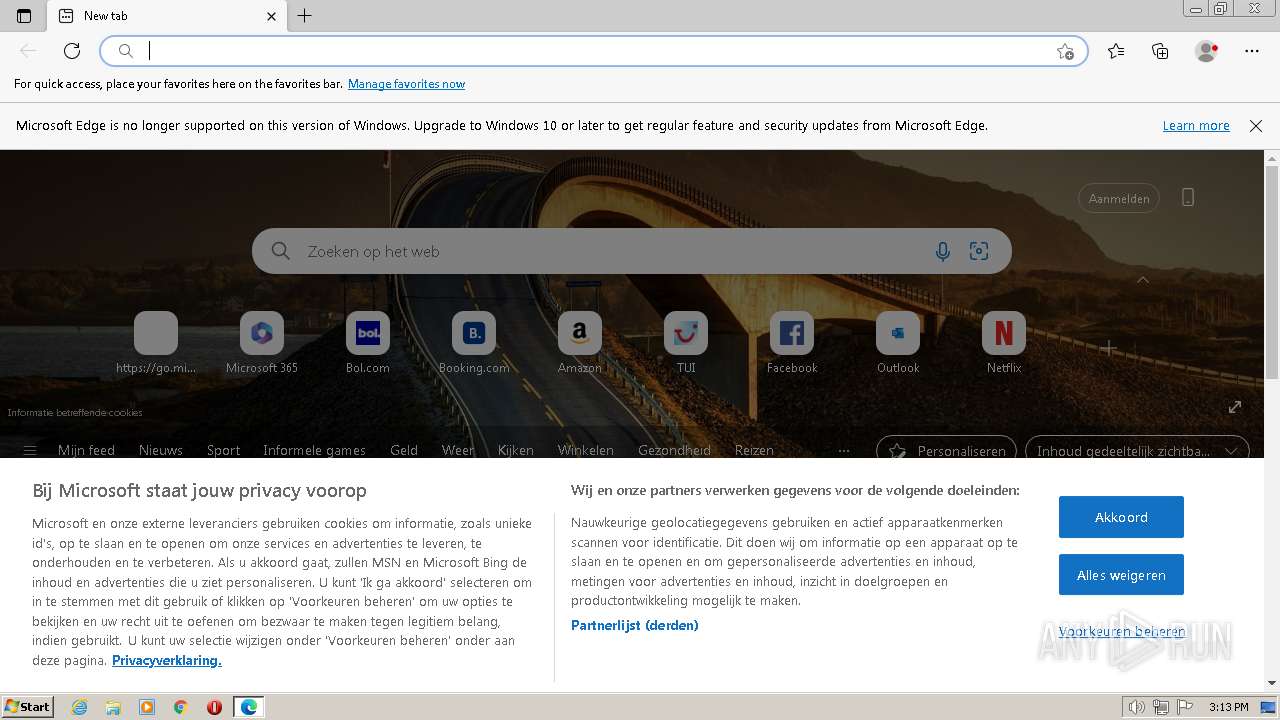Open Inhoud gedeeltelijk zichtbaar dropdown

(x=1137, y=450)
